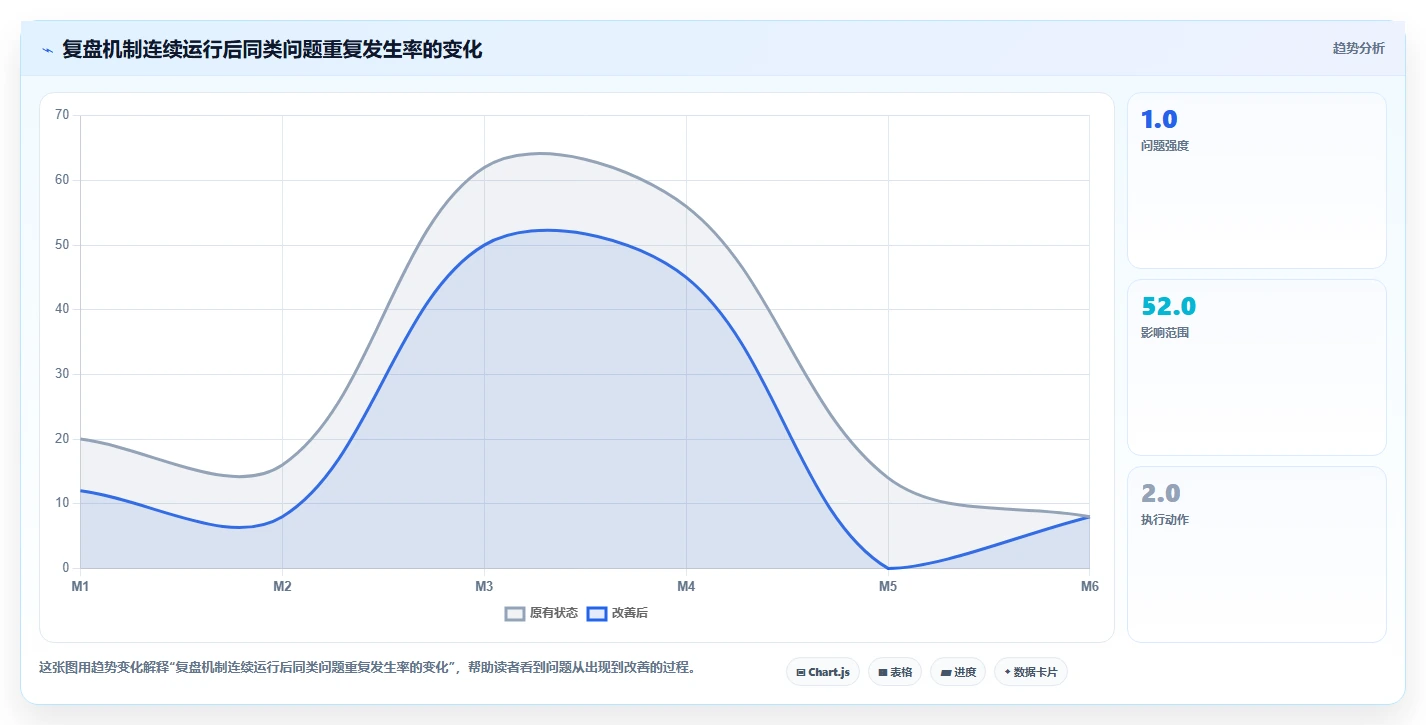The height and width of the screenshot is (725, 1426).
Task: Click the 10 y-axis tick label
Action: 62,503
